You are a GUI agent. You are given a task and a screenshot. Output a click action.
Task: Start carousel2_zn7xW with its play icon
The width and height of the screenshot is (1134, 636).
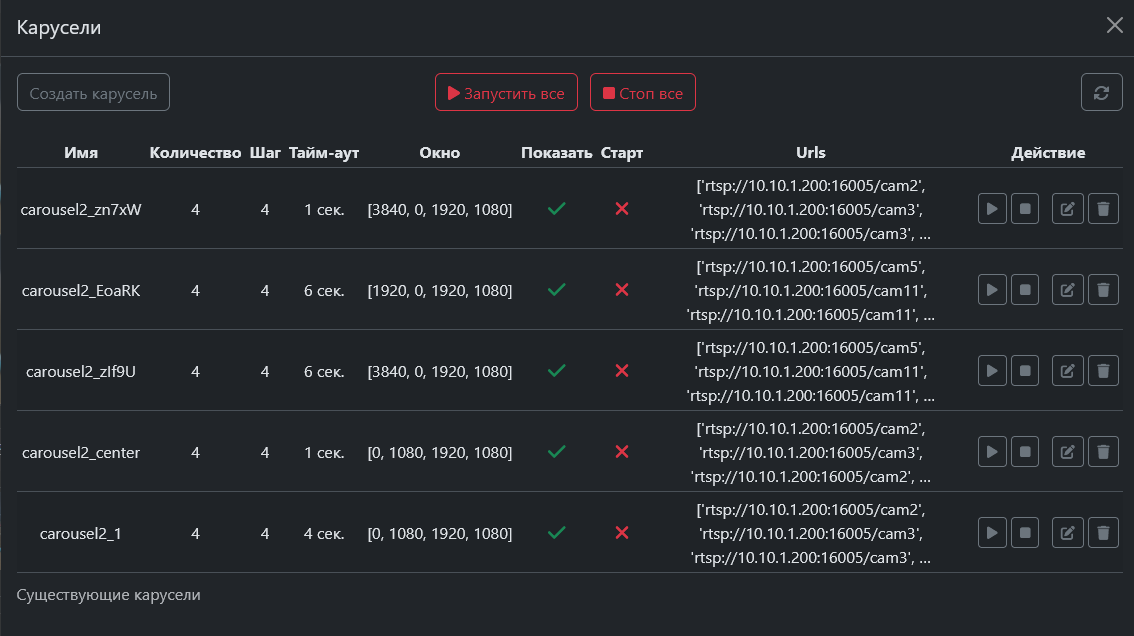[992, 209]
